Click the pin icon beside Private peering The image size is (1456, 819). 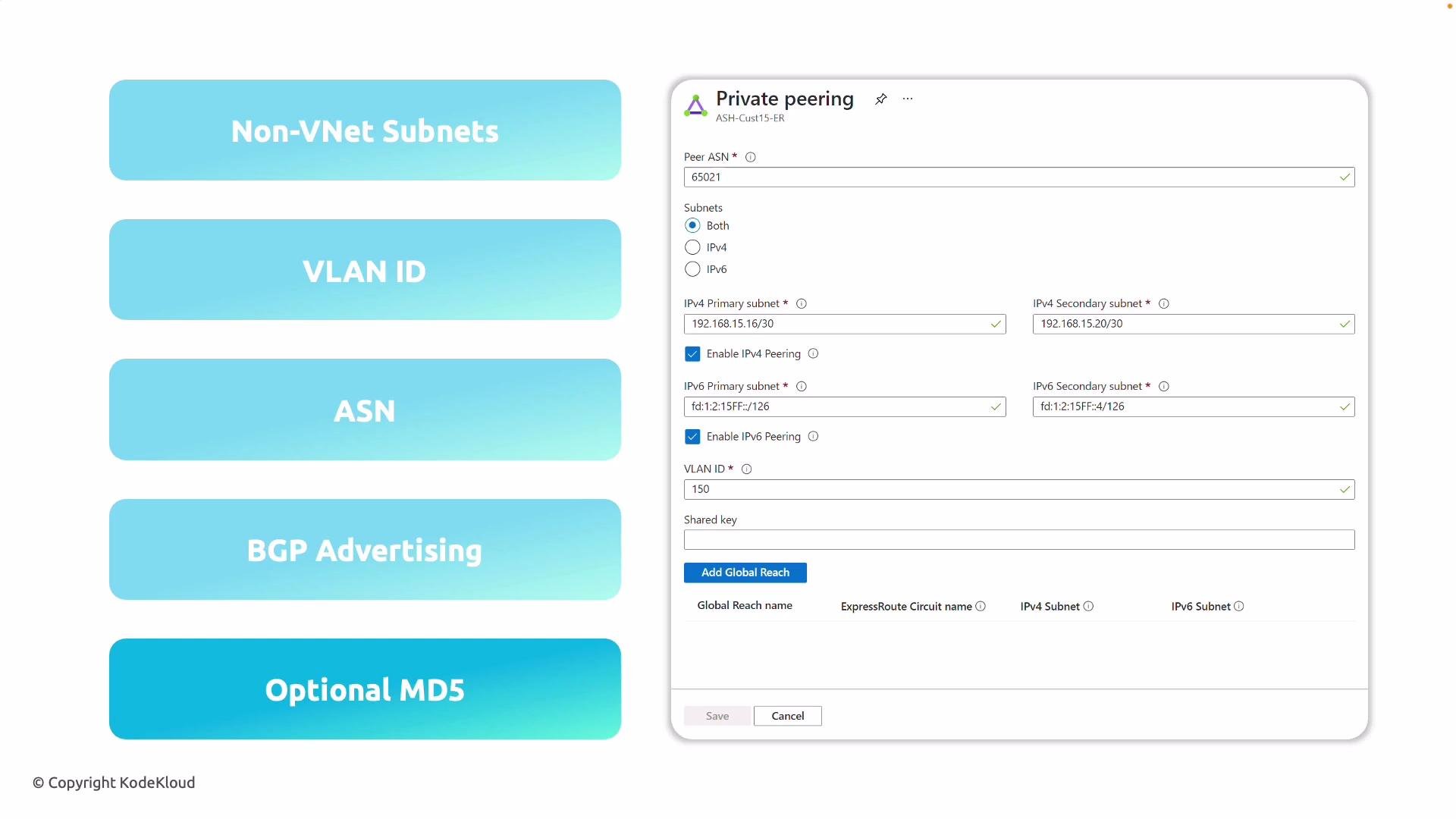(x=880, y=99)
